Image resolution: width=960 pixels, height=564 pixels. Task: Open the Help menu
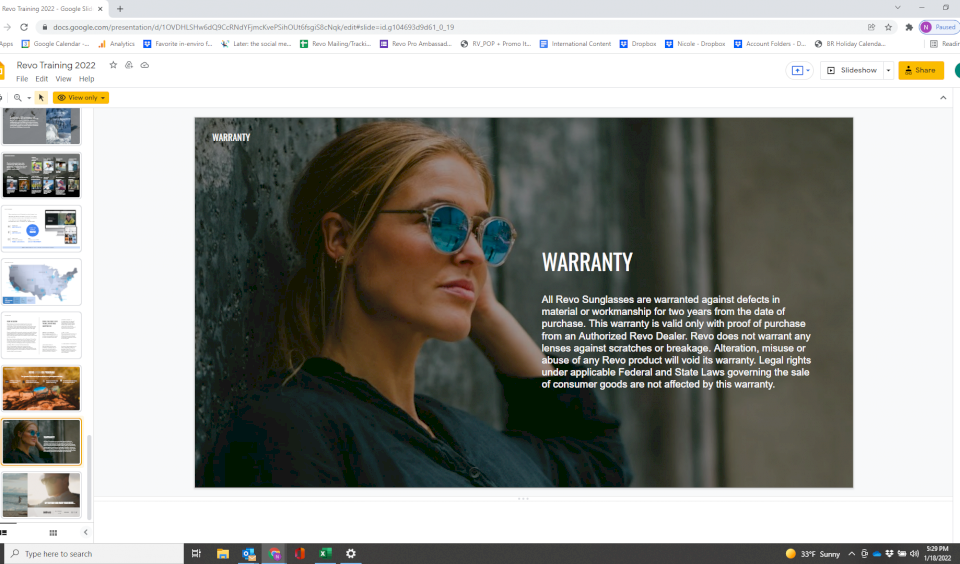87,79
